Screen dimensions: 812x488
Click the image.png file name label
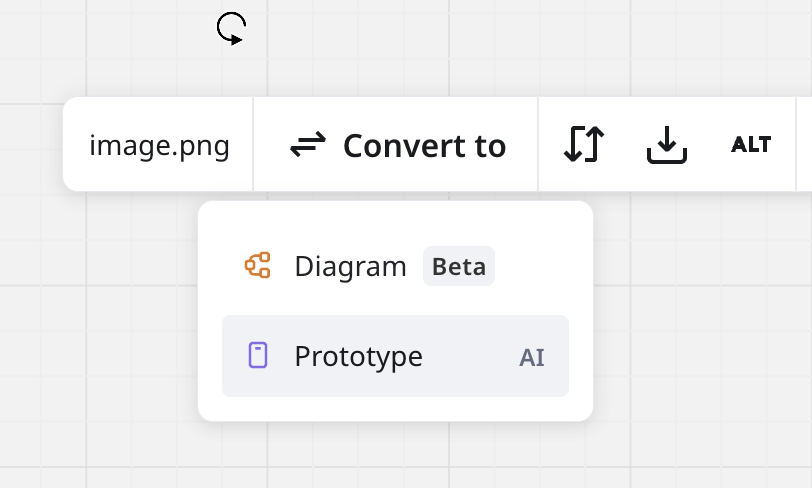[x=159, y=146]
